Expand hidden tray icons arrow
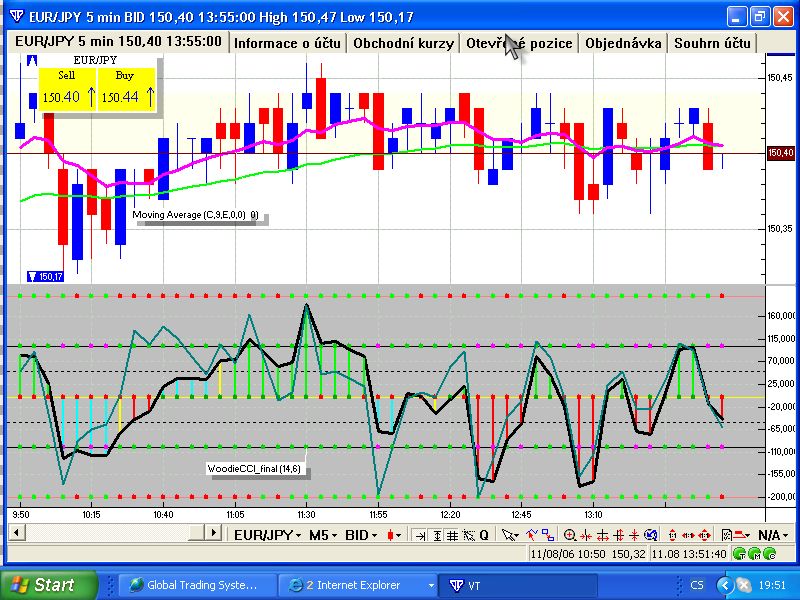Image resolution: width=800 pixels, height=600 pixels. [725, 585]
